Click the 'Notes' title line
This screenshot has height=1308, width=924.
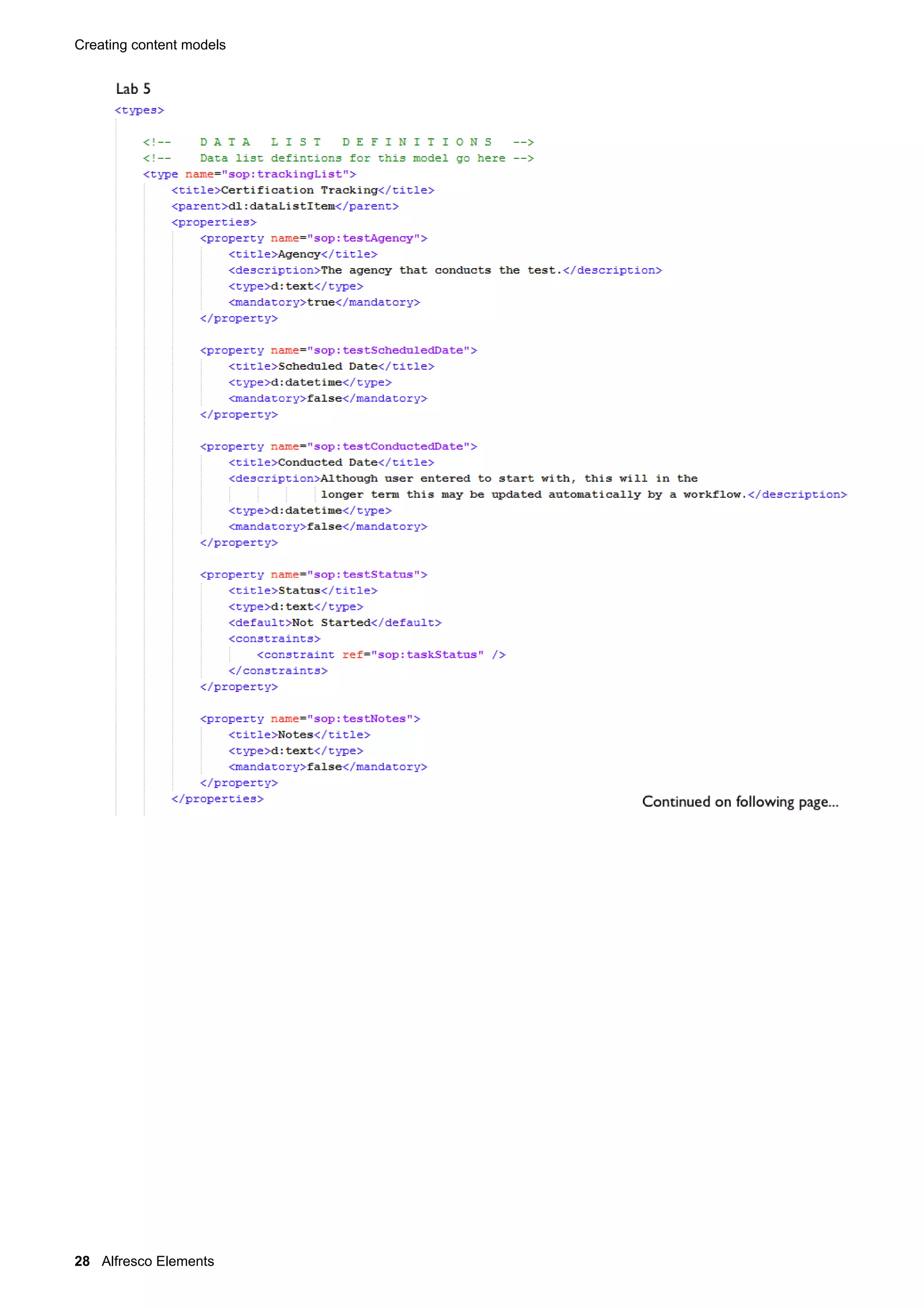[300, 735]
